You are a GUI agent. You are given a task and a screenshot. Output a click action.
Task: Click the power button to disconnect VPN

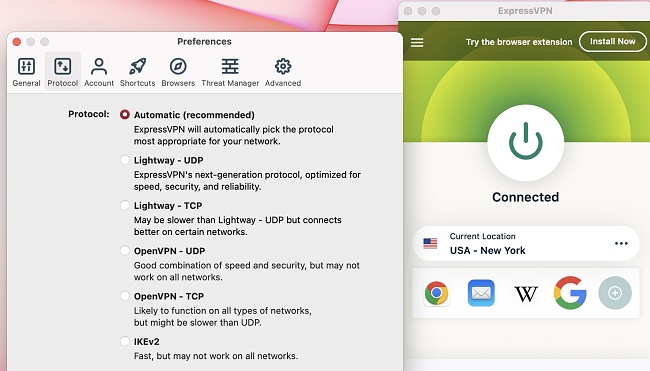click(526, 143)
